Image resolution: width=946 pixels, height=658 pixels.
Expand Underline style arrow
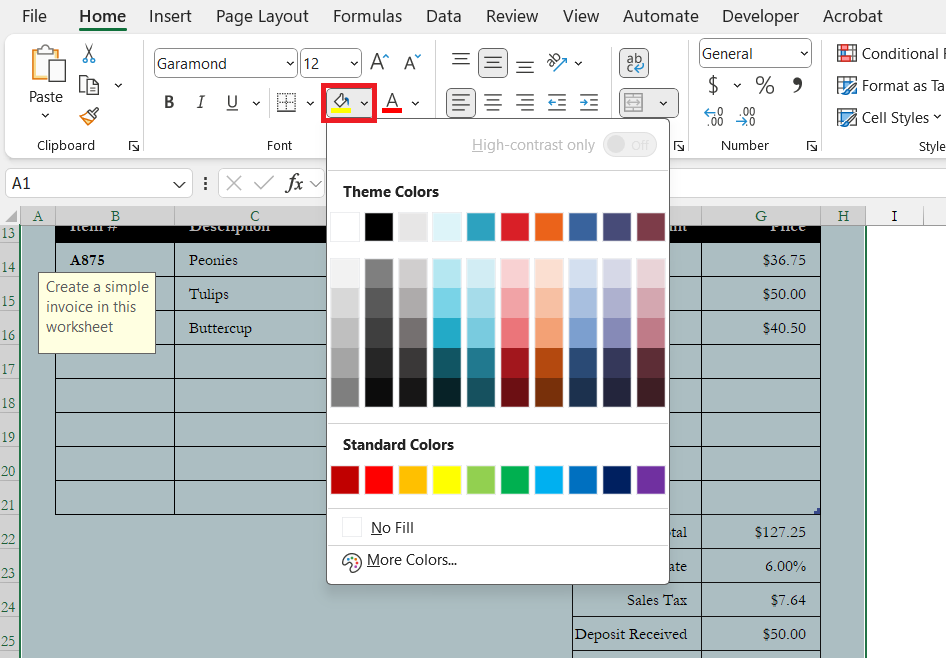(256, 103)
